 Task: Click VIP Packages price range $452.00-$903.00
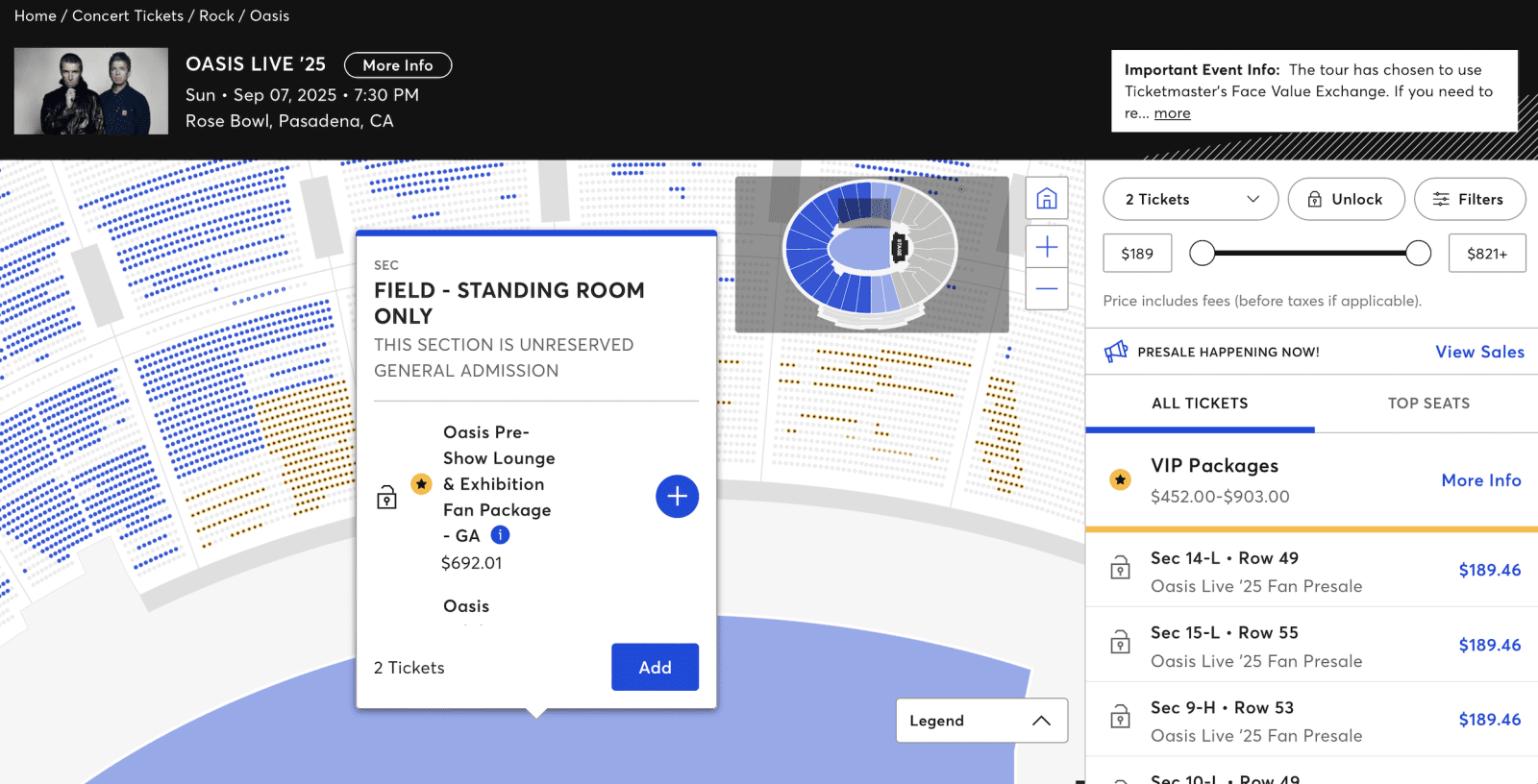point(1220,497)
